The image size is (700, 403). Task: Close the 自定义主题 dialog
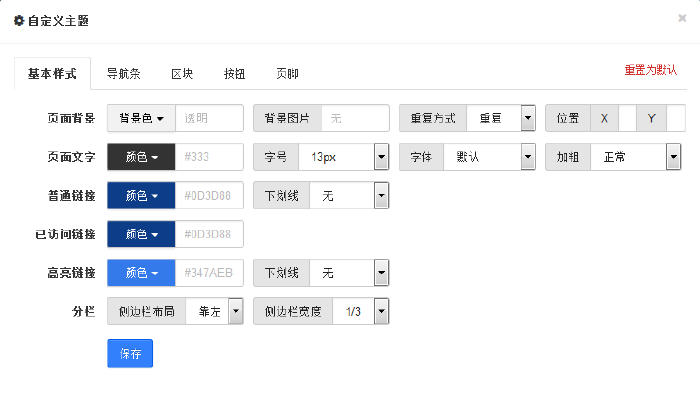pyautogui.click(x=682, y=18)
